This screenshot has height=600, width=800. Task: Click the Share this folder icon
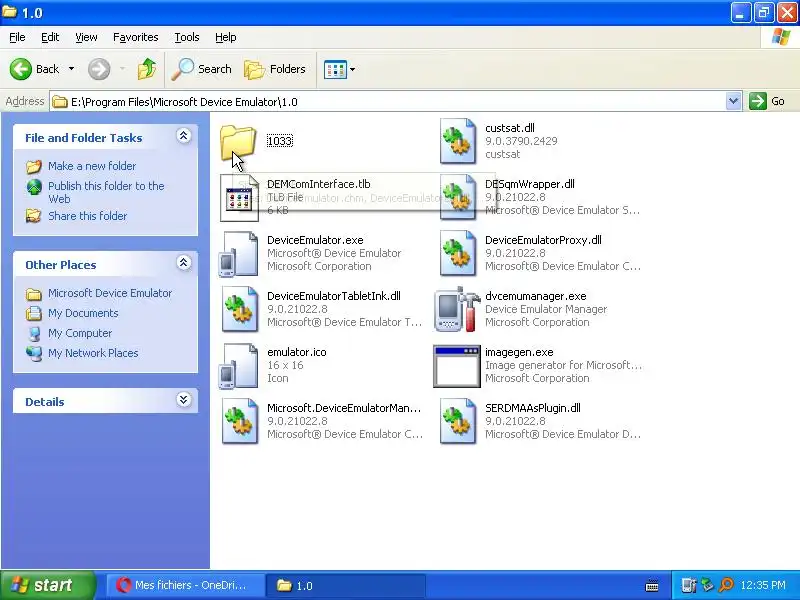pyautogui.click(x=34, y=216)
